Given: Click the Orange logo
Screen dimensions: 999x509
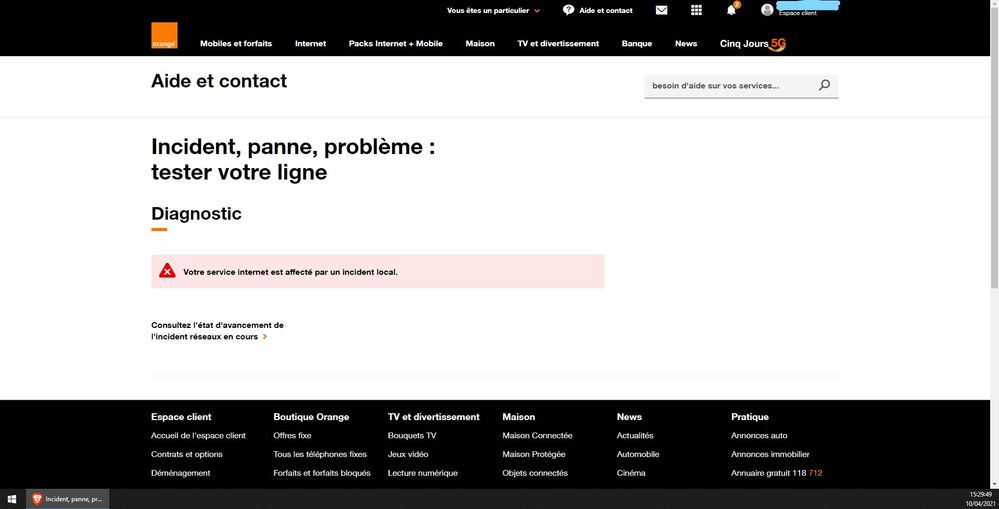Looking at the screenshot, I should pos(164,36).
